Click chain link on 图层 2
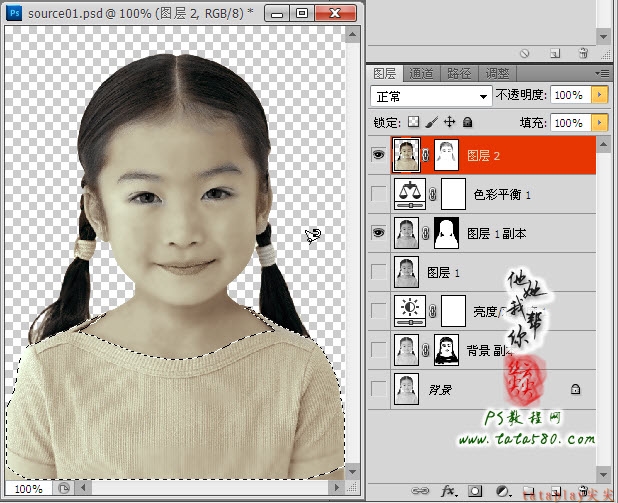This screenshot has height=503, width=618. (x=426, y=155)
